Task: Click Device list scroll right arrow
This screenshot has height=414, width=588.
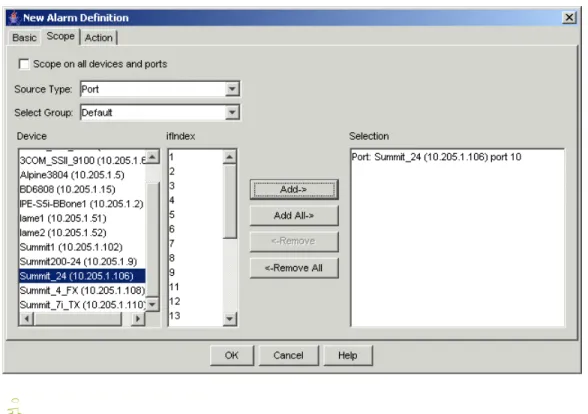Action: 138,319
